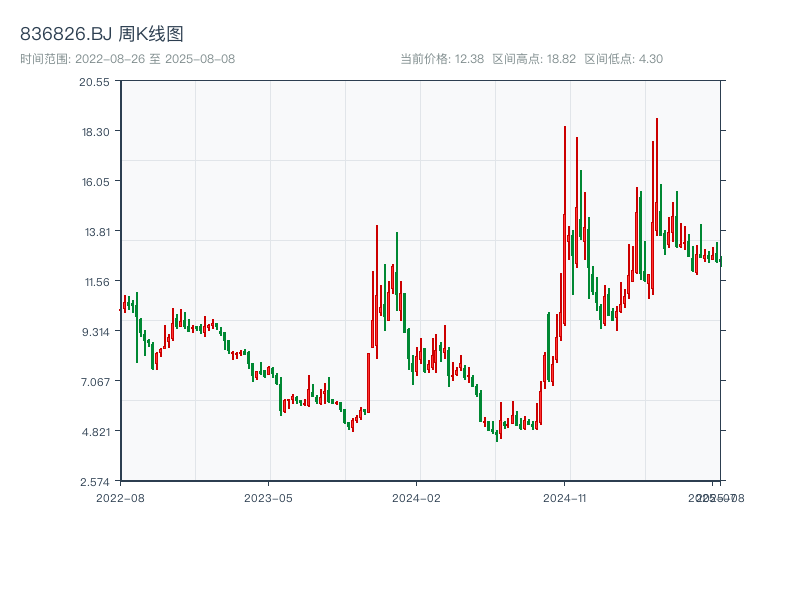Screen dimensions: 800x600
Task: Click the tallest red candlestick near 18.82 peak
Action: tap(657, 176)
